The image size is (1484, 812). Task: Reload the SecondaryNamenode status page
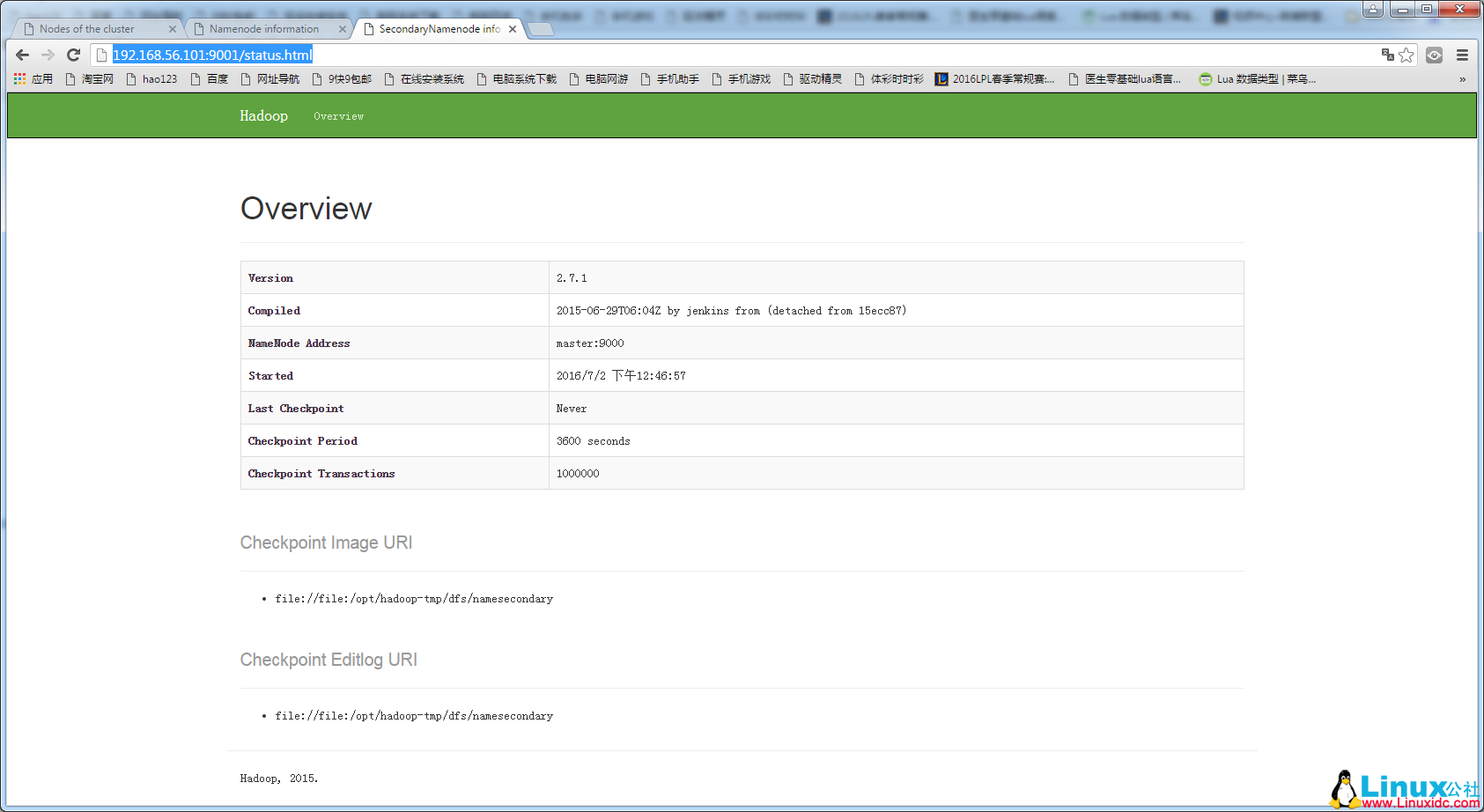point(73,55)
